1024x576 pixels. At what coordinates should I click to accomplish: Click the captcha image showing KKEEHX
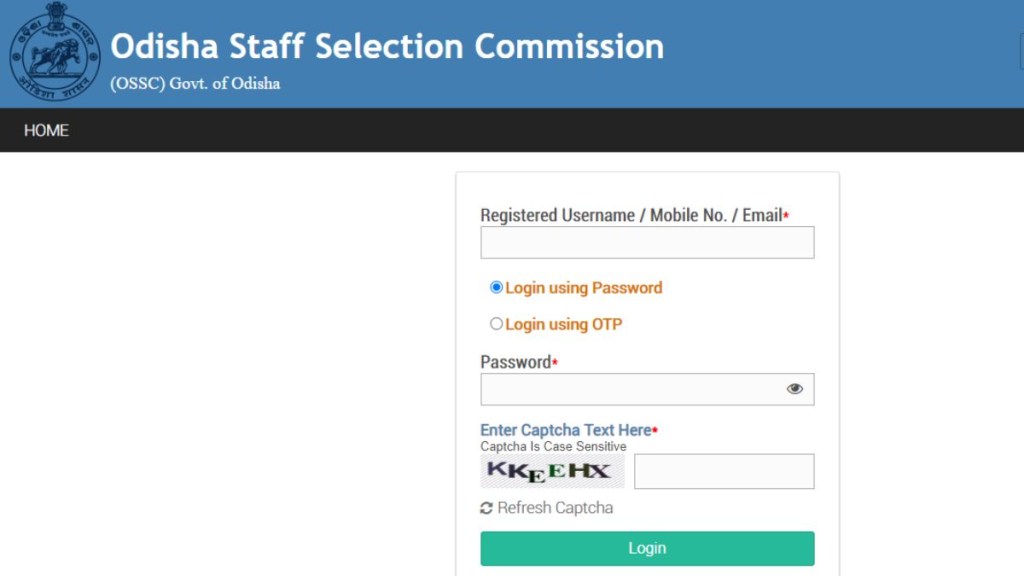[x=551, y=470]
